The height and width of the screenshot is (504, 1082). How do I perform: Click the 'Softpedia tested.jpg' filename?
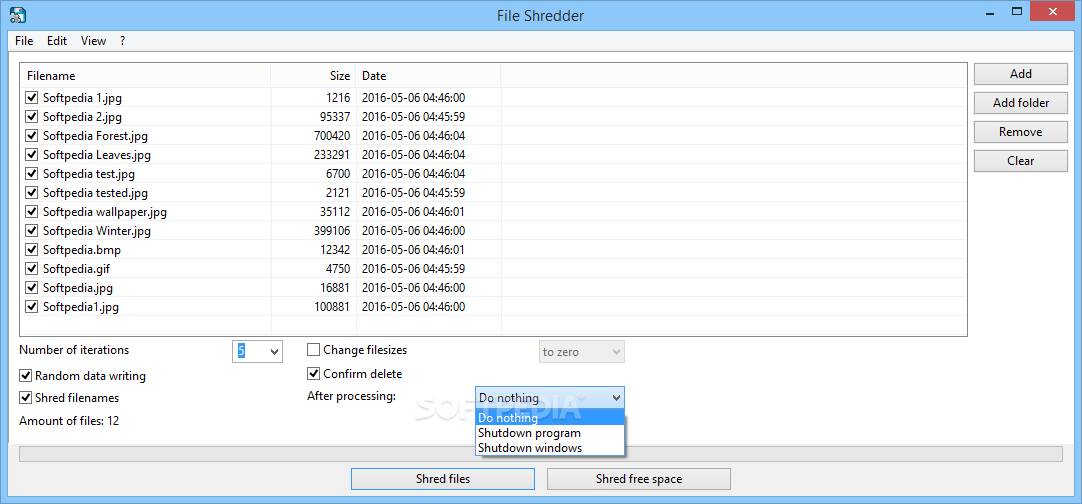click(95, 193)
